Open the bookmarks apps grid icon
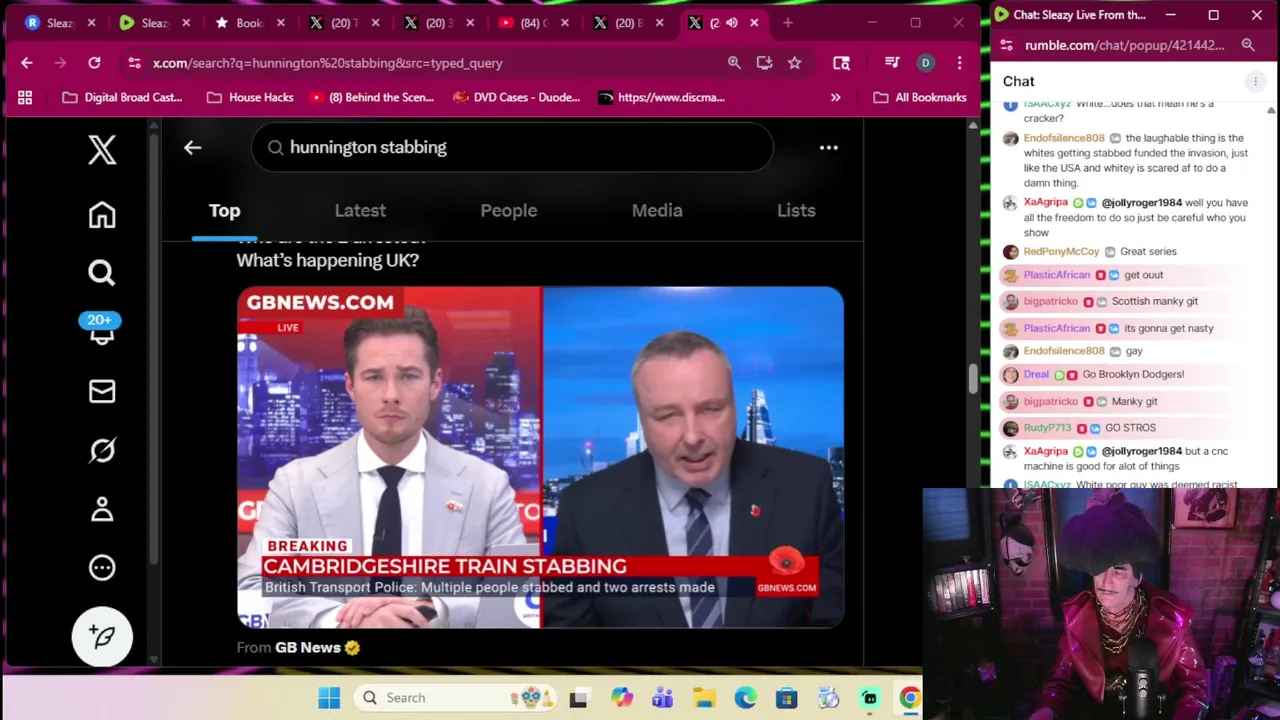Viewport: 1280px width, 720px height. [25, 97]
